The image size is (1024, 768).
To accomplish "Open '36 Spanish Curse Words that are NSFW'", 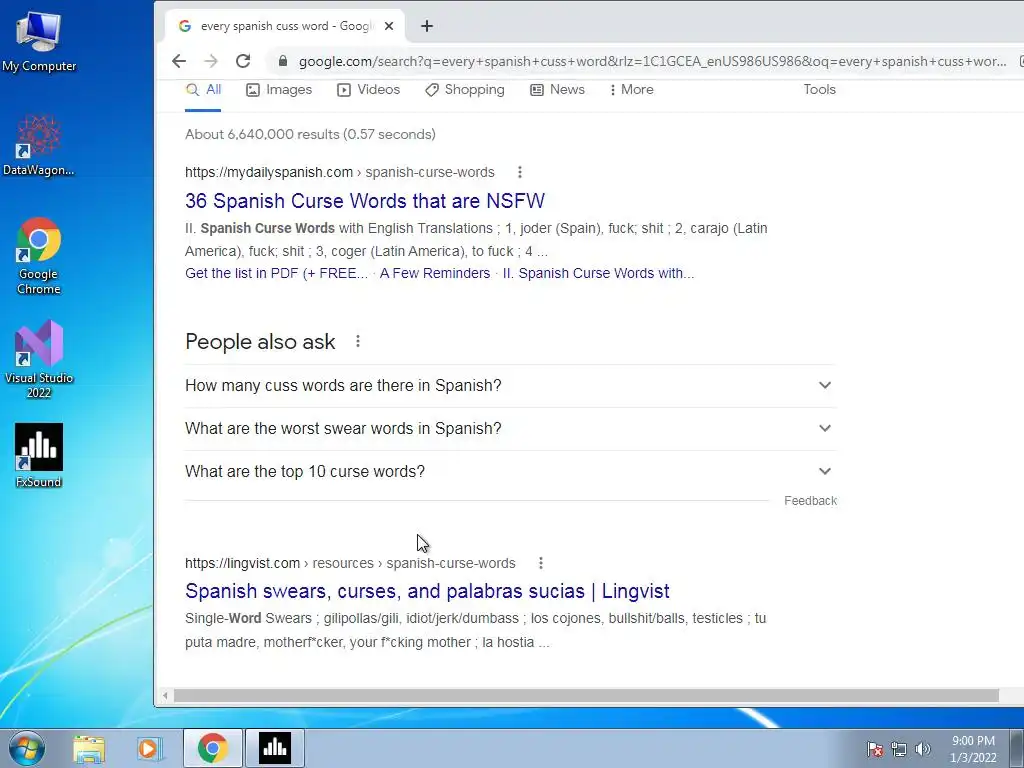I will click(x=364, y=201).
